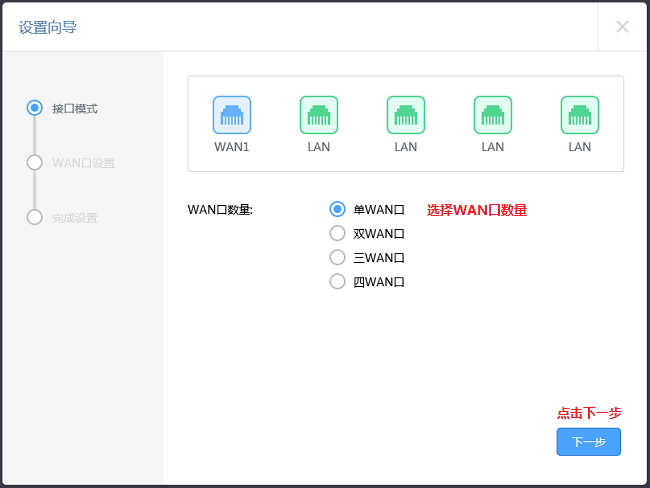
Task: Choose the 双WAN口 radio option
Action: pyautogui.click(x=337, y=233)
